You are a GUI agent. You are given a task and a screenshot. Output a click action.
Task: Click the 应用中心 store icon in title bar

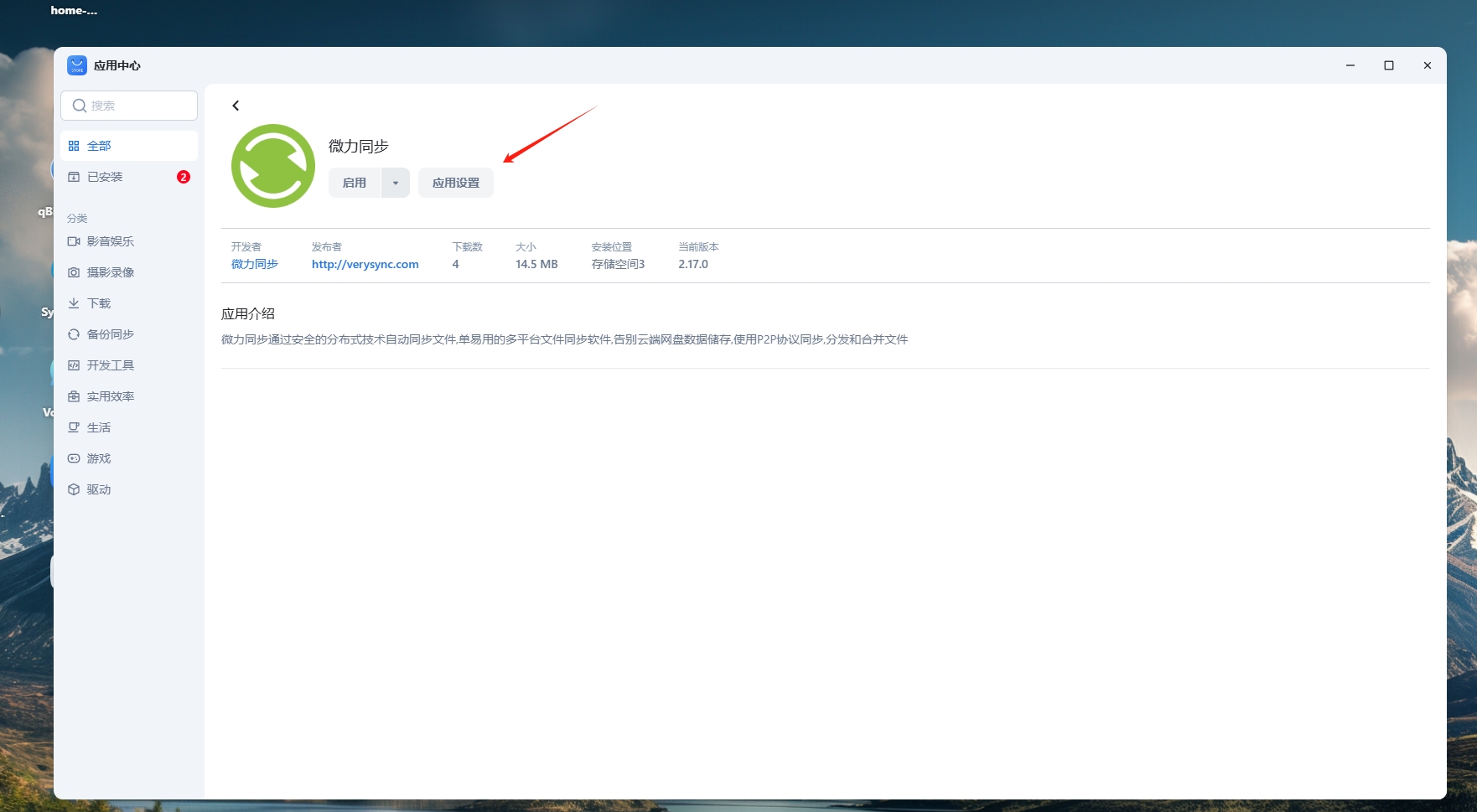coord(77,65)
